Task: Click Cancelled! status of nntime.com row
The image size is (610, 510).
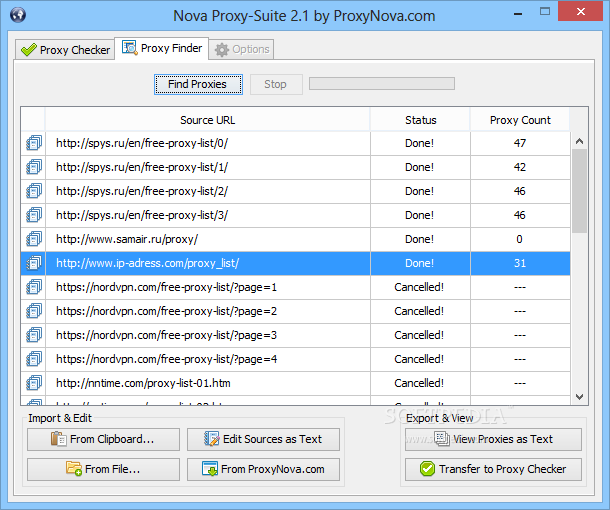Action: pyautogui.click(x=419, y=384)
